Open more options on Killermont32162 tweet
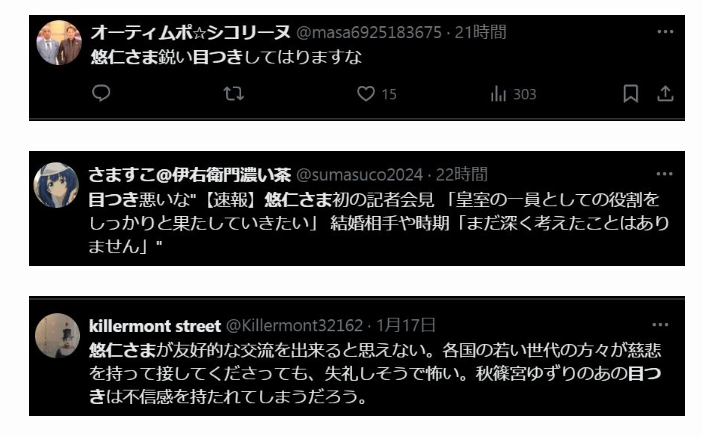702x436 pixels. 660,325
